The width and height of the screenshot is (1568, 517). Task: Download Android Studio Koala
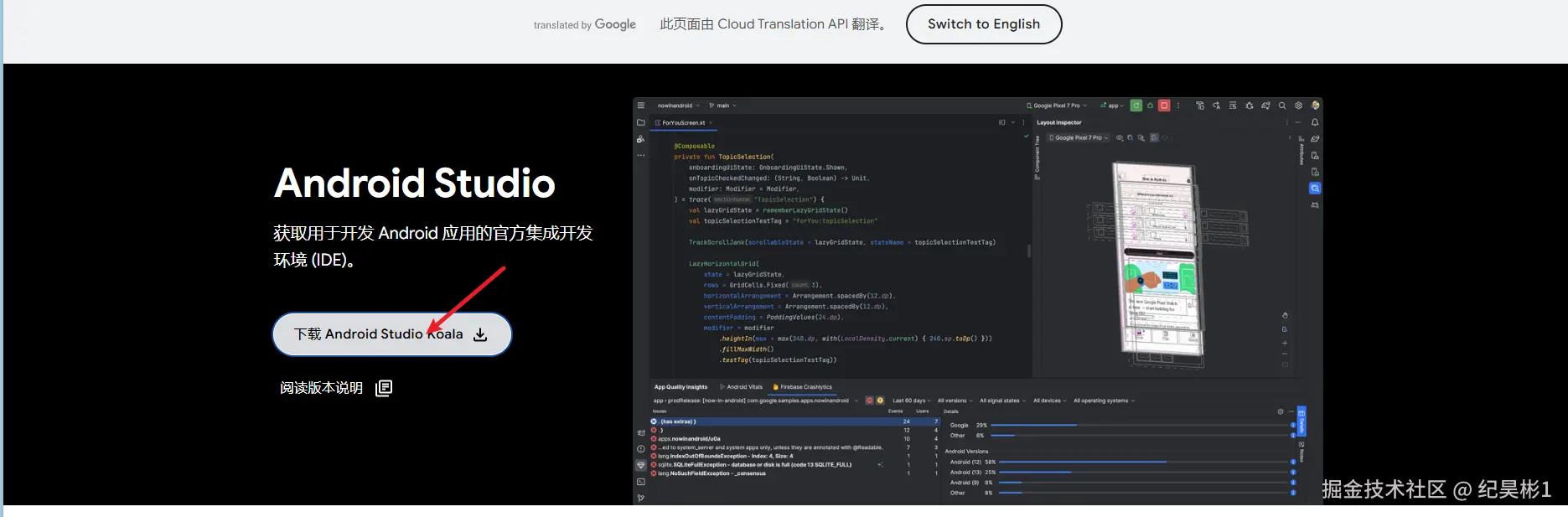[392, 334]
